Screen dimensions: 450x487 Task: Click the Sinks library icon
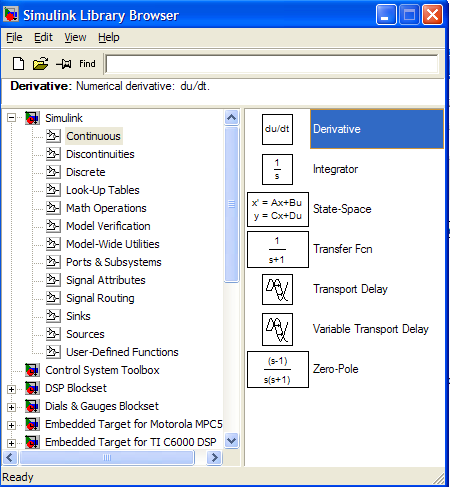click(x=53, y=316)
